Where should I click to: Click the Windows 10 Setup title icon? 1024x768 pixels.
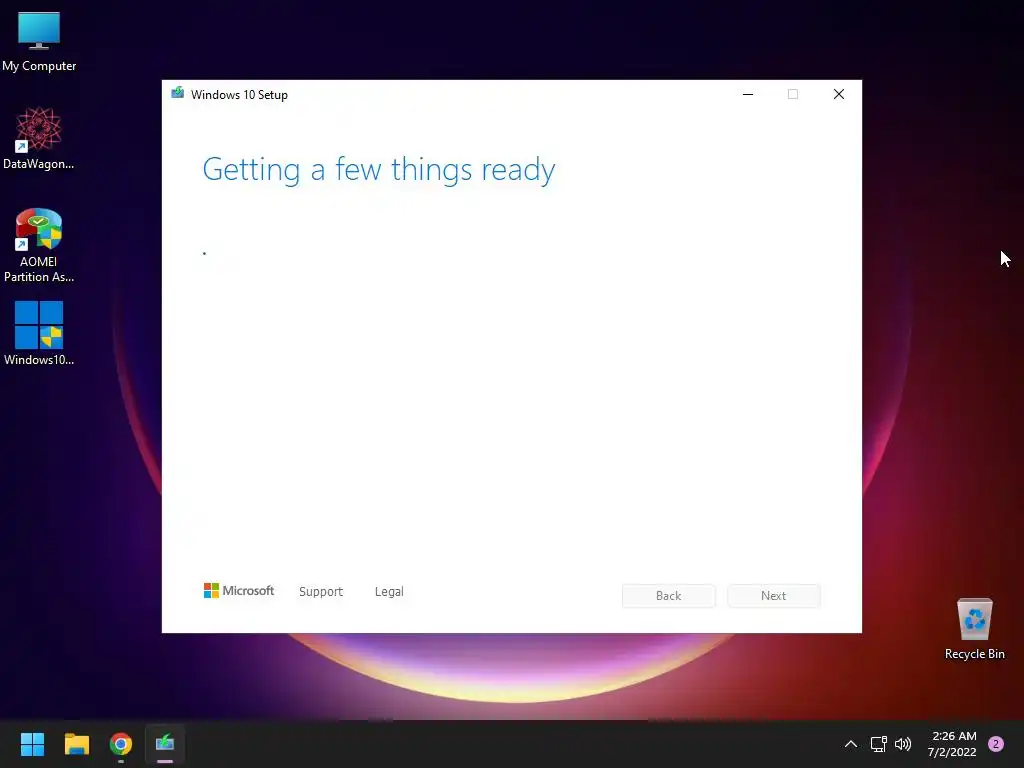[x=178, y=93]
